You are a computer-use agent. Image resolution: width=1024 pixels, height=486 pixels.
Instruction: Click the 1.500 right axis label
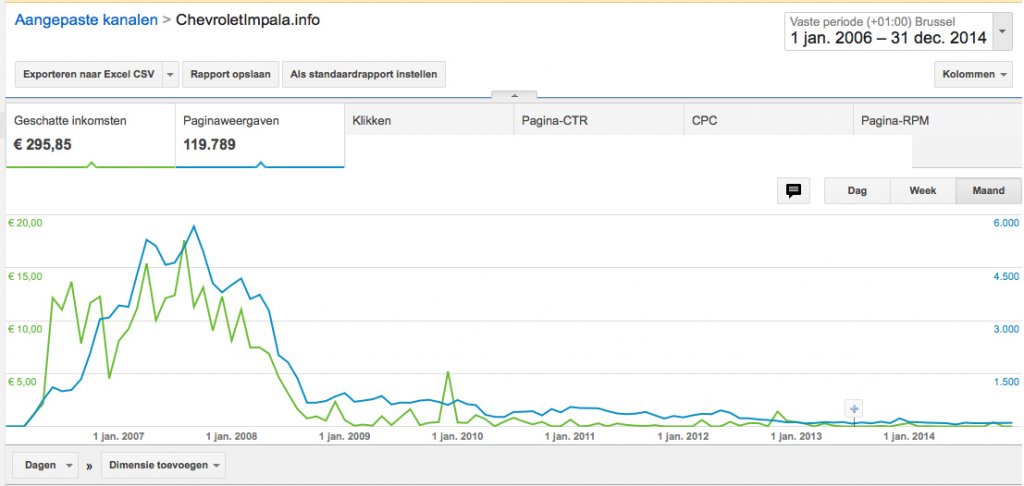coord(1005,382)
